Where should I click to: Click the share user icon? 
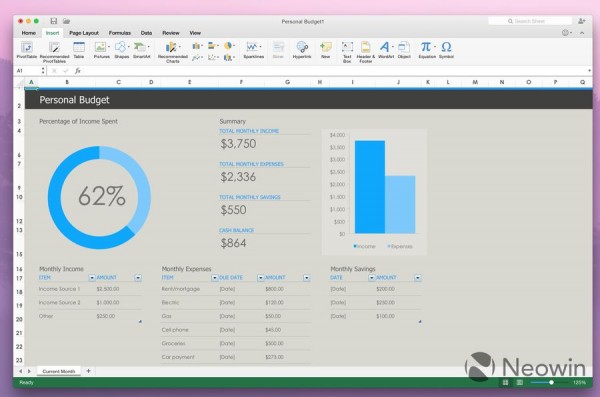582,21
